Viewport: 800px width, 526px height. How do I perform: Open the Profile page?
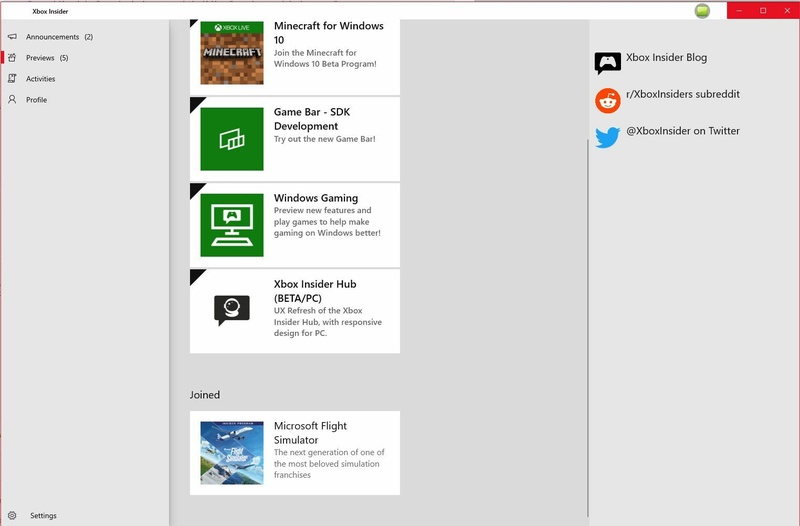[36, 99]
